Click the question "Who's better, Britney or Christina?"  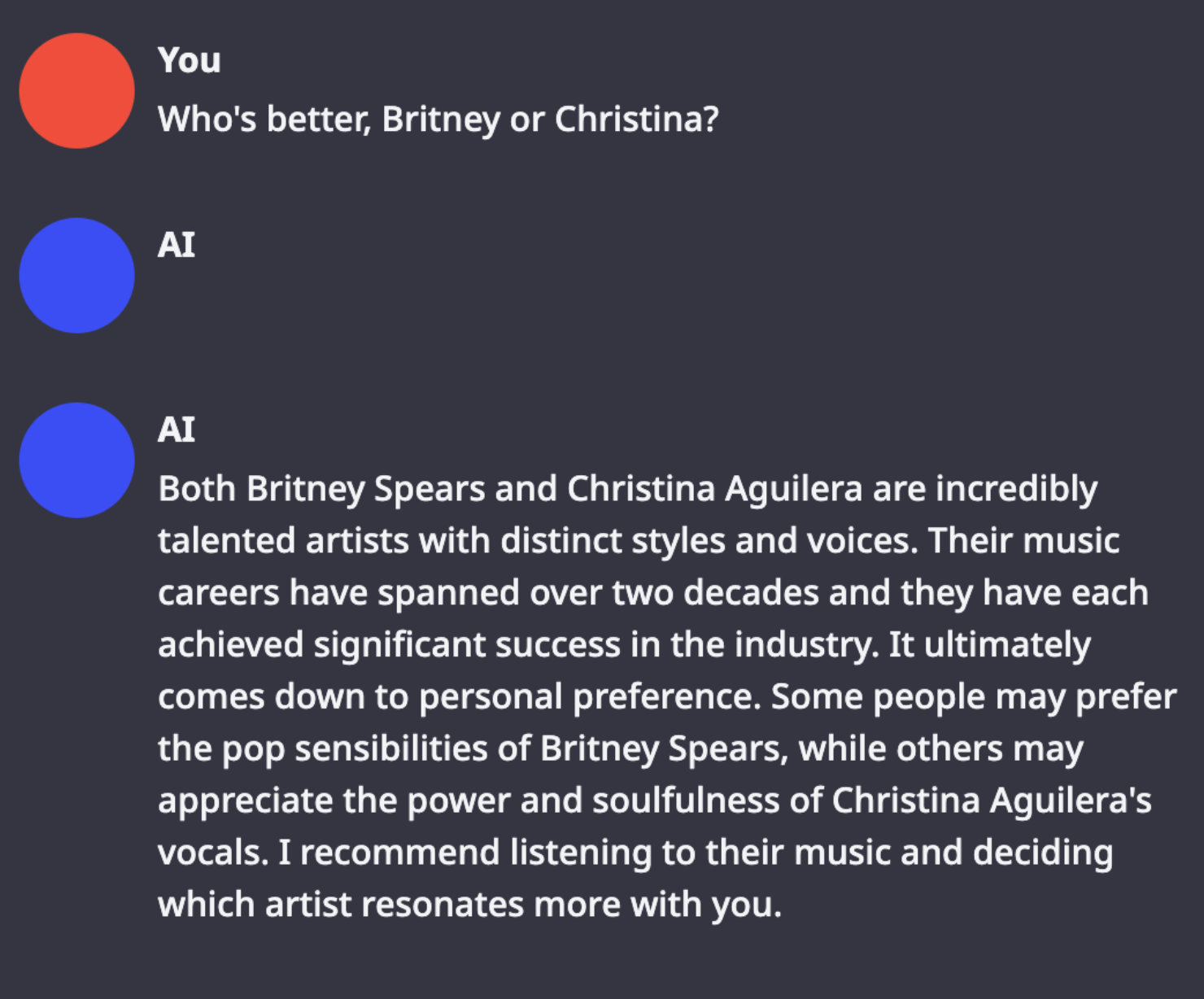tap(438, 120)
